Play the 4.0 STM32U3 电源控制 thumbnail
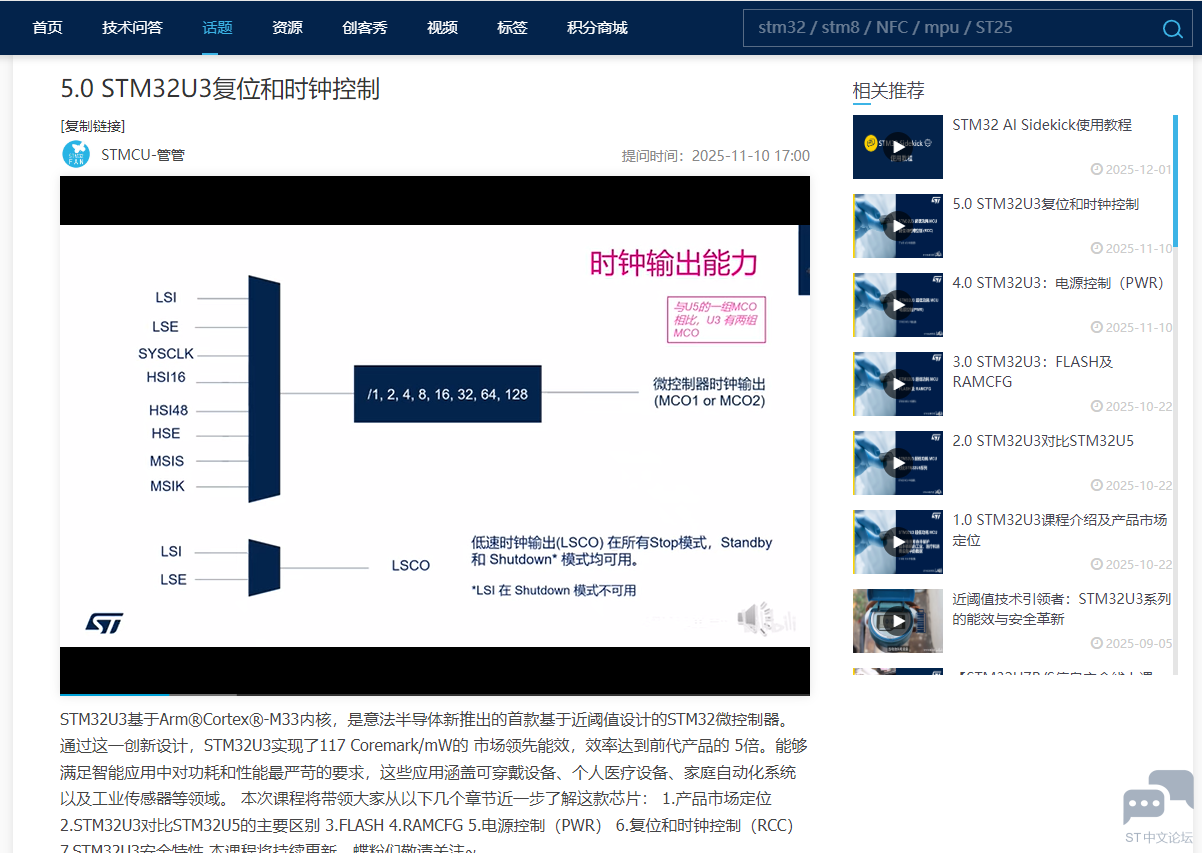Image resolution: width=1202 pixels, height=853 pixels. [898, 305]
